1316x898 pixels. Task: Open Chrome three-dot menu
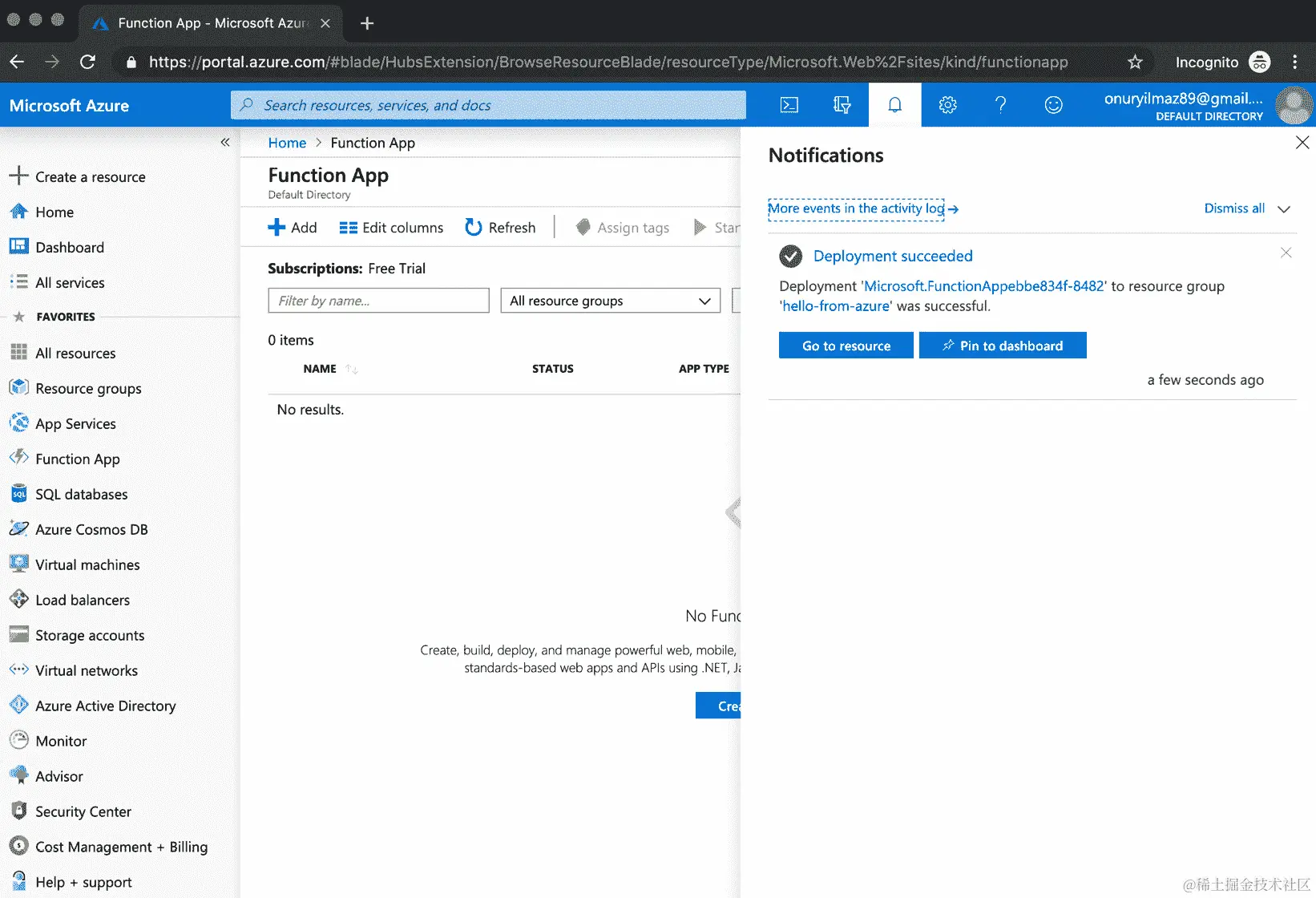coord(1294,62)
